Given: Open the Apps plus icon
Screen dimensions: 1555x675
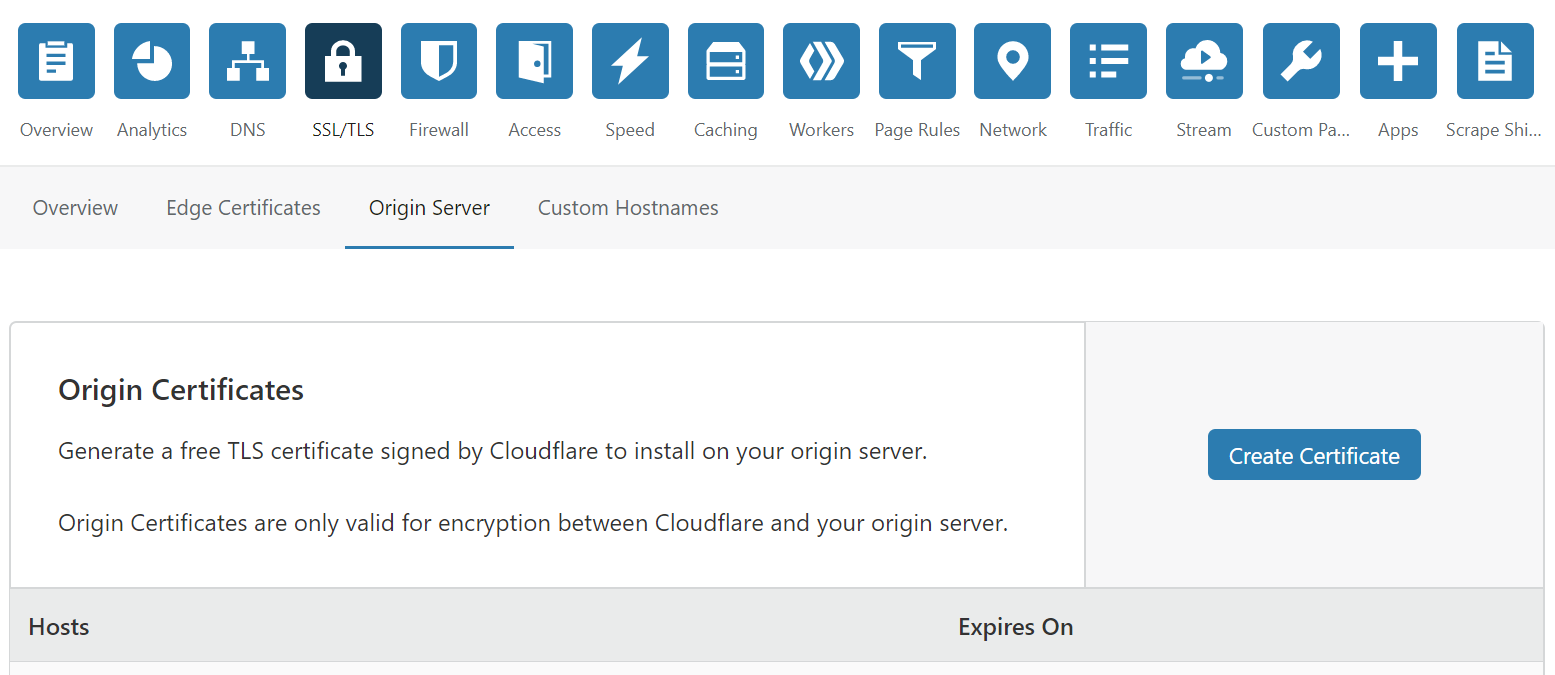Looking at the screenshot, I should tap(1398, 61).
